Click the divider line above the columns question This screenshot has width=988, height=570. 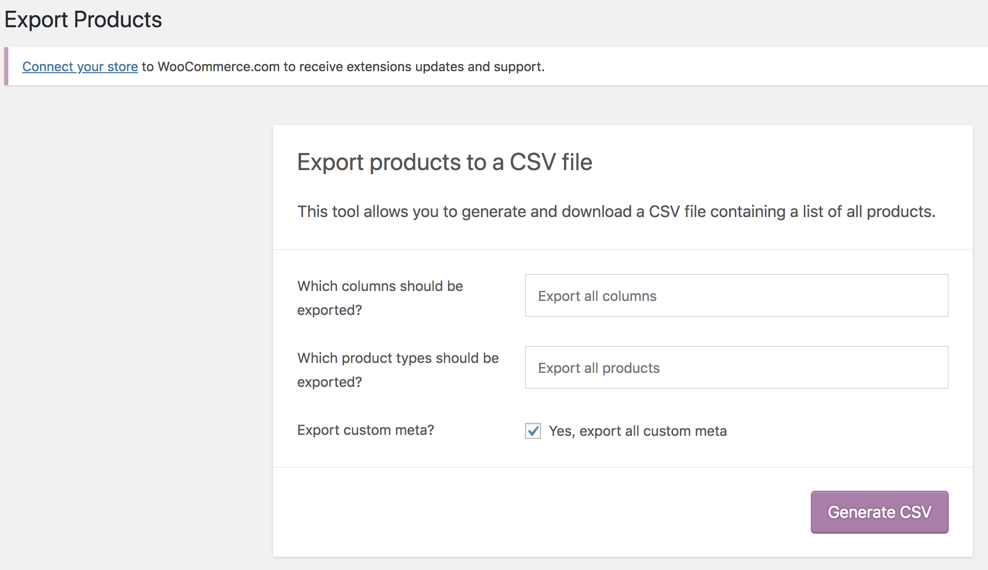pyautogui.click(x=622, y=249)
